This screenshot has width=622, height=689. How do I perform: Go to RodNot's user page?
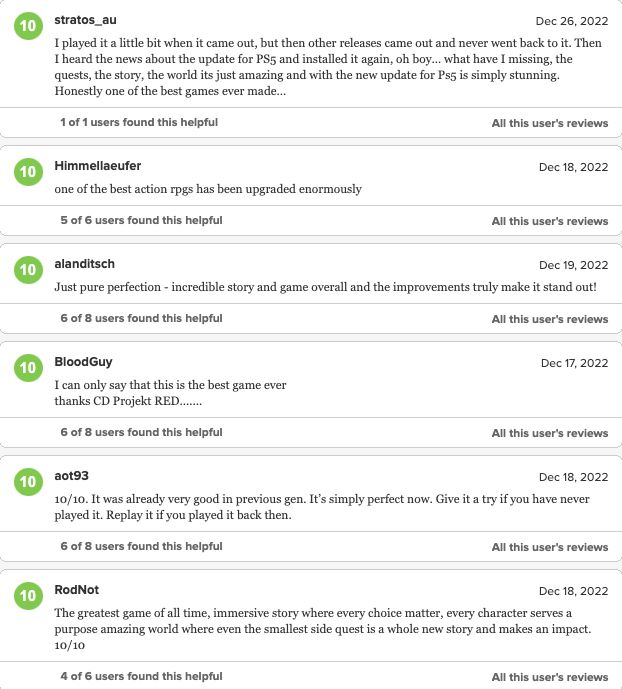pos(76,590)
